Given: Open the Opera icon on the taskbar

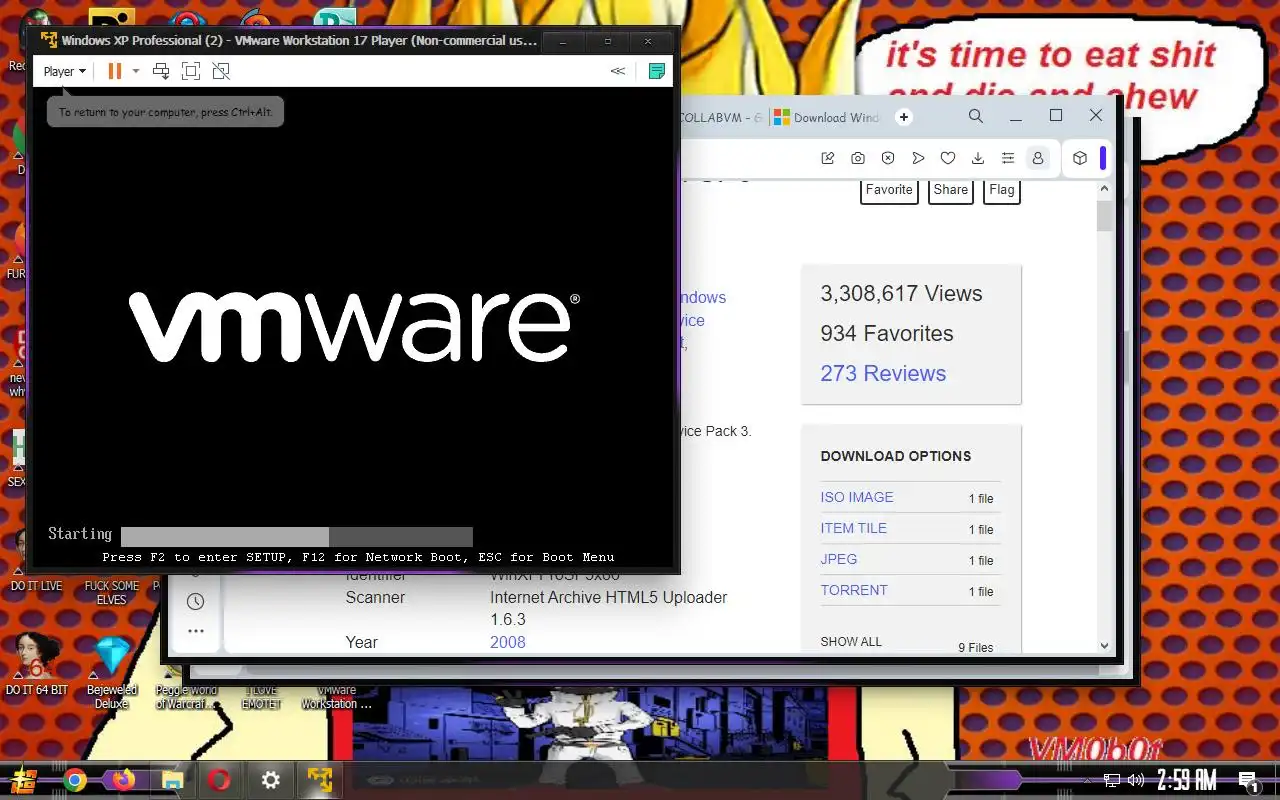Looking at the screenshot, I should (220, 780).
